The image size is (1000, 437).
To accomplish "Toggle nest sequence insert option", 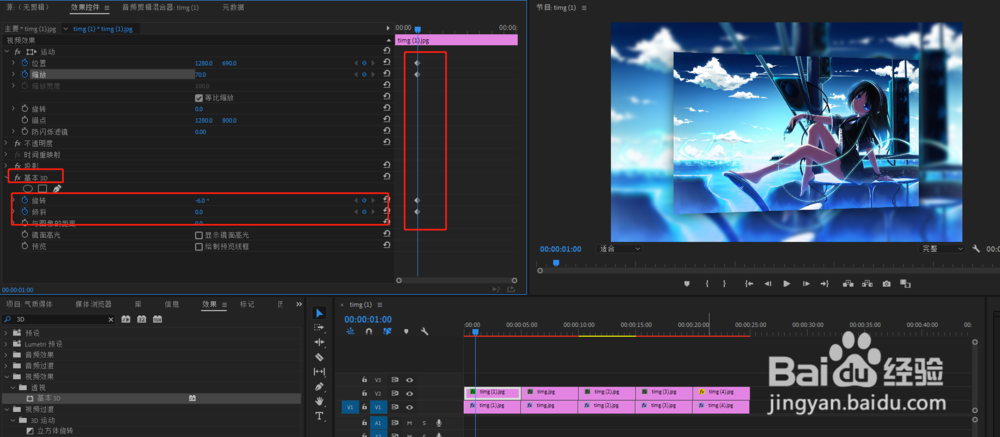I will pyautogui.click(x=350, y=332).
